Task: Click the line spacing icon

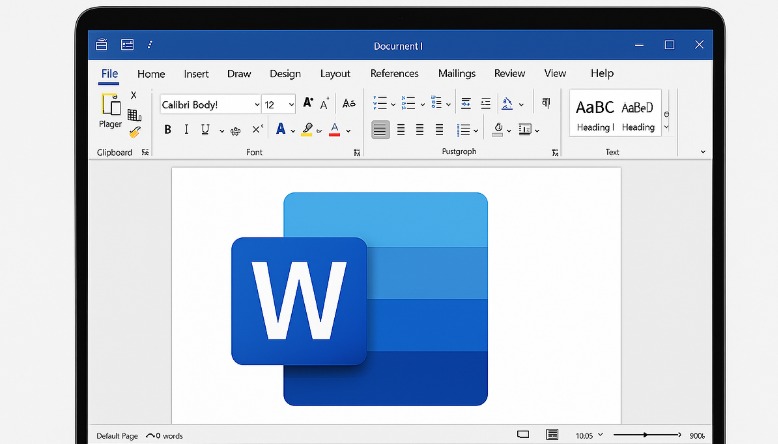Action: (x=463, y=130)
